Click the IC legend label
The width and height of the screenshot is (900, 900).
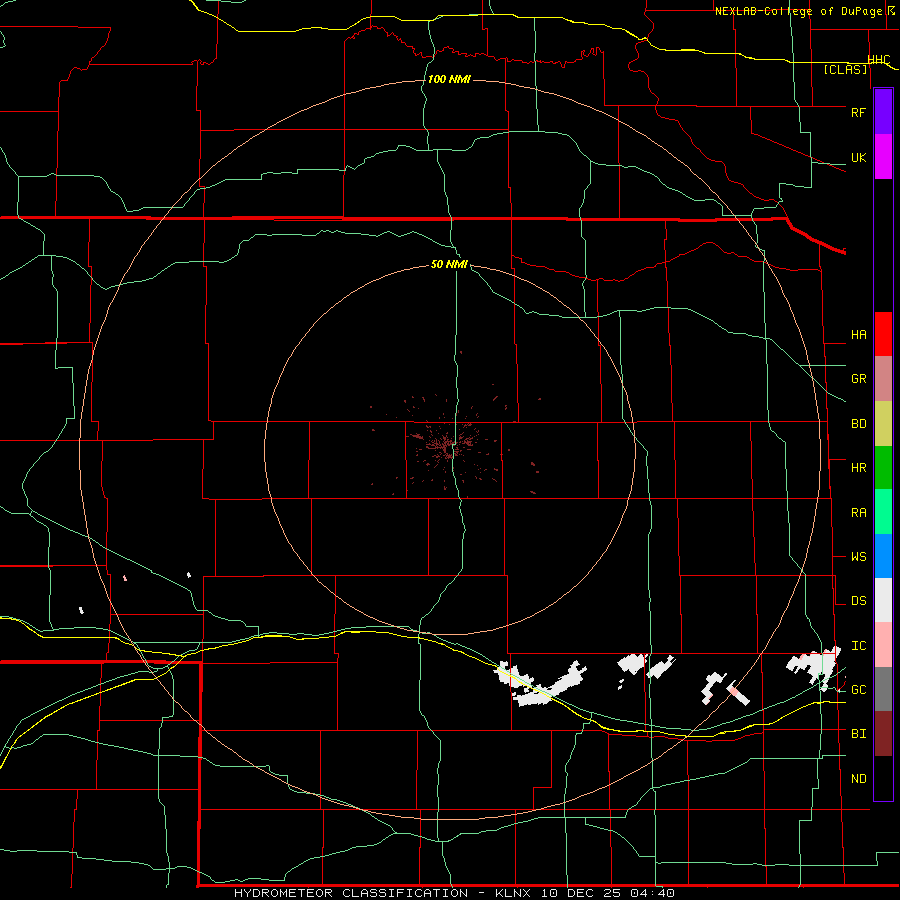[x=858, y=646]
